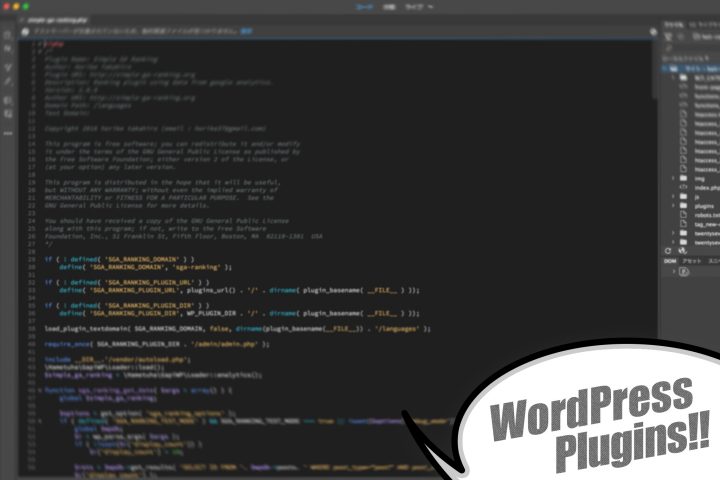Click the pencil-like icon in the left toolbar
This screenshot has height=480, width=720.
point(8,82)
